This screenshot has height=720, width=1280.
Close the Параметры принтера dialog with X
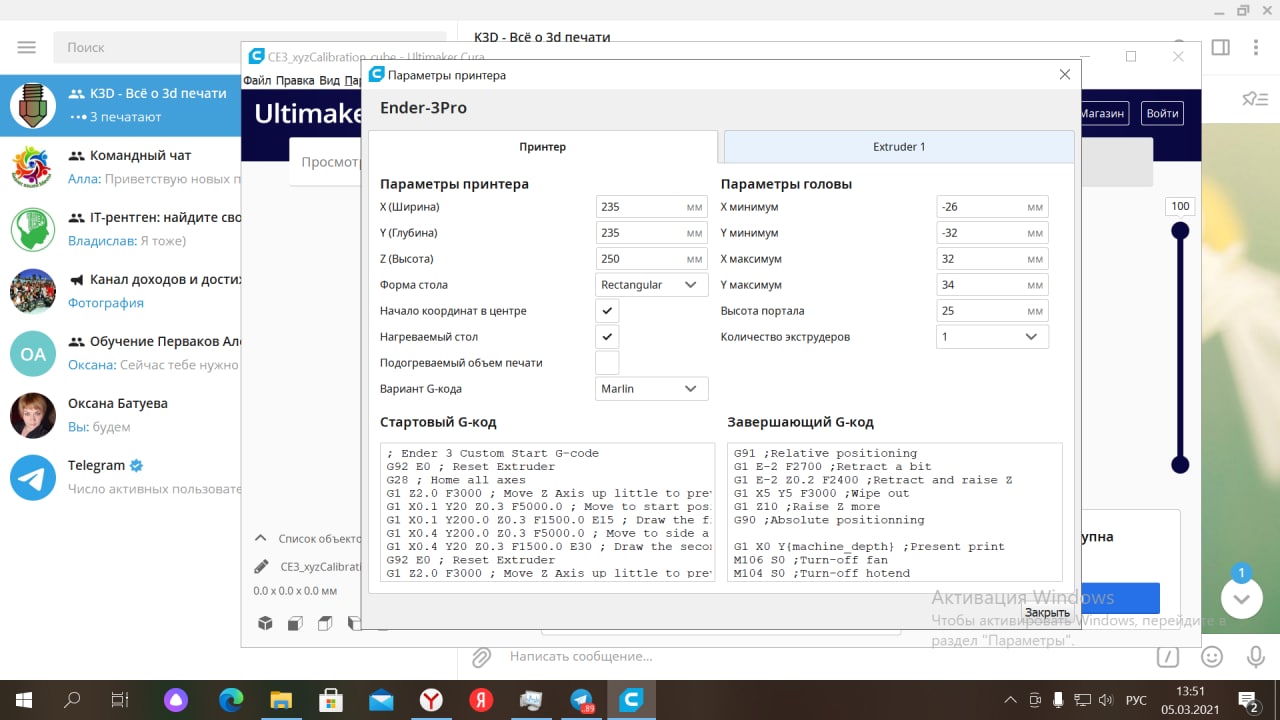click(x=1065, y=75)
